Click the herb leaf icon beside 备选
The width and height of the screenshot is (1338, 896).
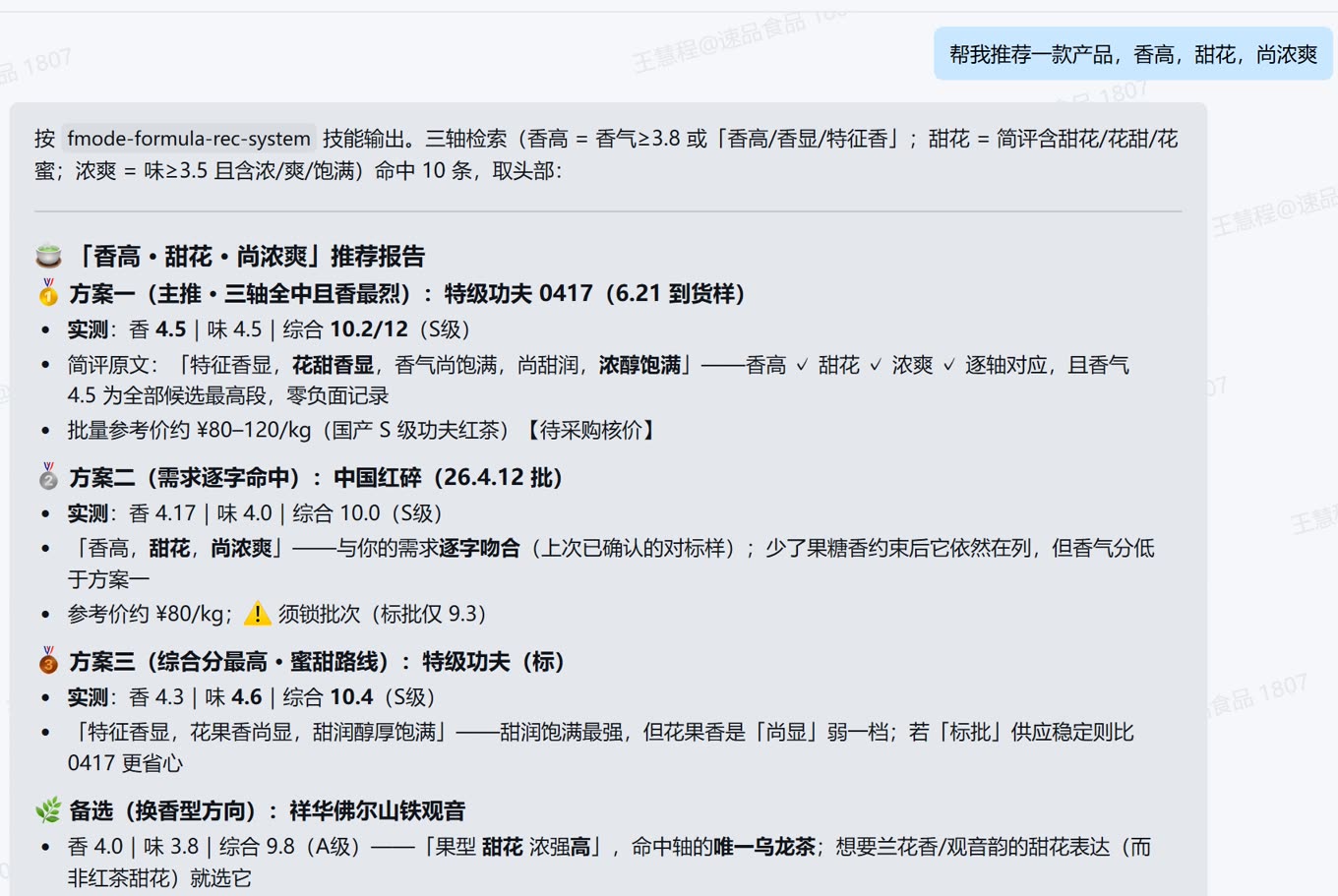click(48, 810)
